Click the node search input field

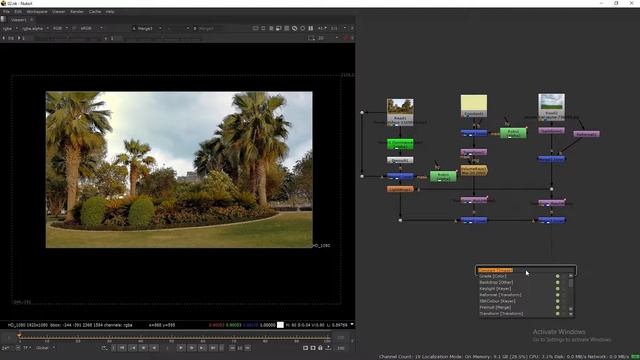pyautogui.click(x=526, y=270)
